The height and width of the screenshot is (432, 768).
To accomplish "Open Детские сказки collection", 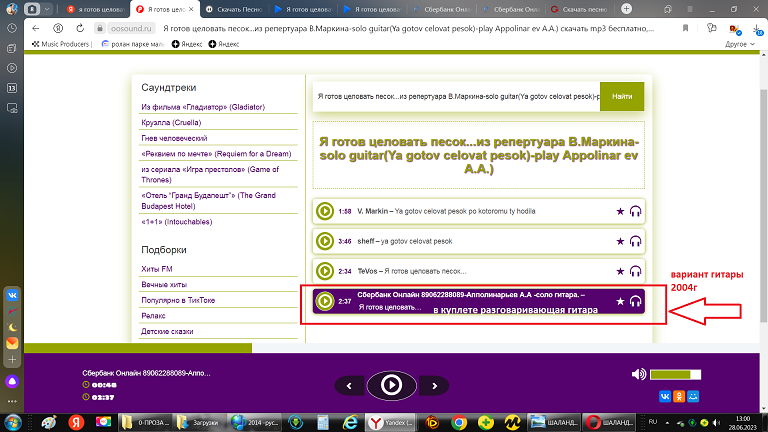I will click(167, 332).
